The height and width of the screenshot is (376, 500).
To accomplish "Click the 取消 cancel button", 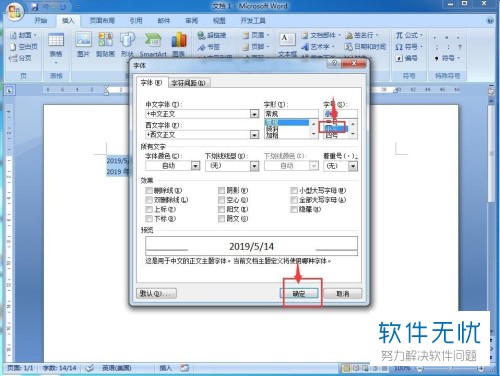I will coord(343,294).
